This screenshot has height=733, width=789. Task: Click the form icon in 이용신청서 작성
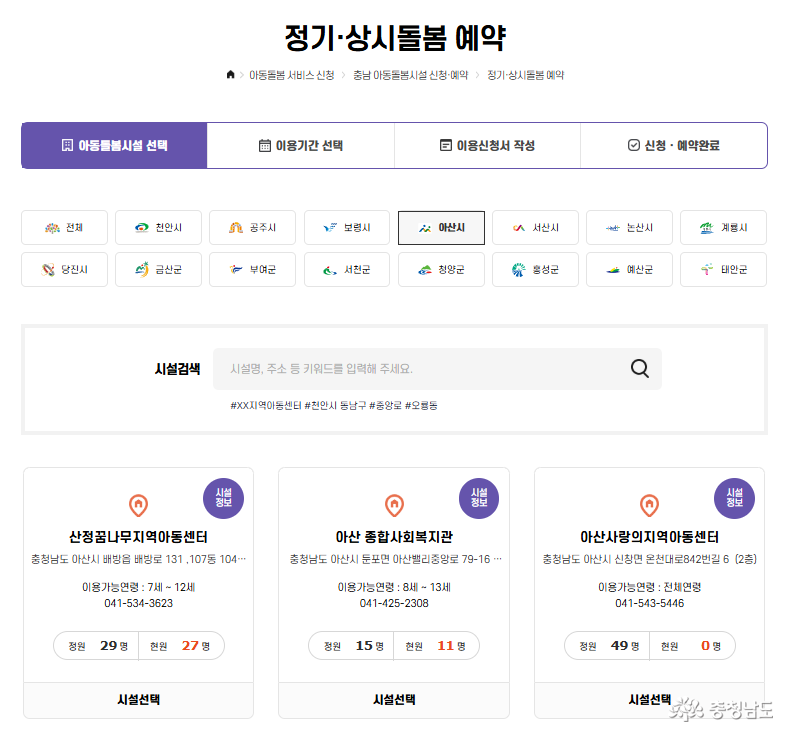click(446, 145)
